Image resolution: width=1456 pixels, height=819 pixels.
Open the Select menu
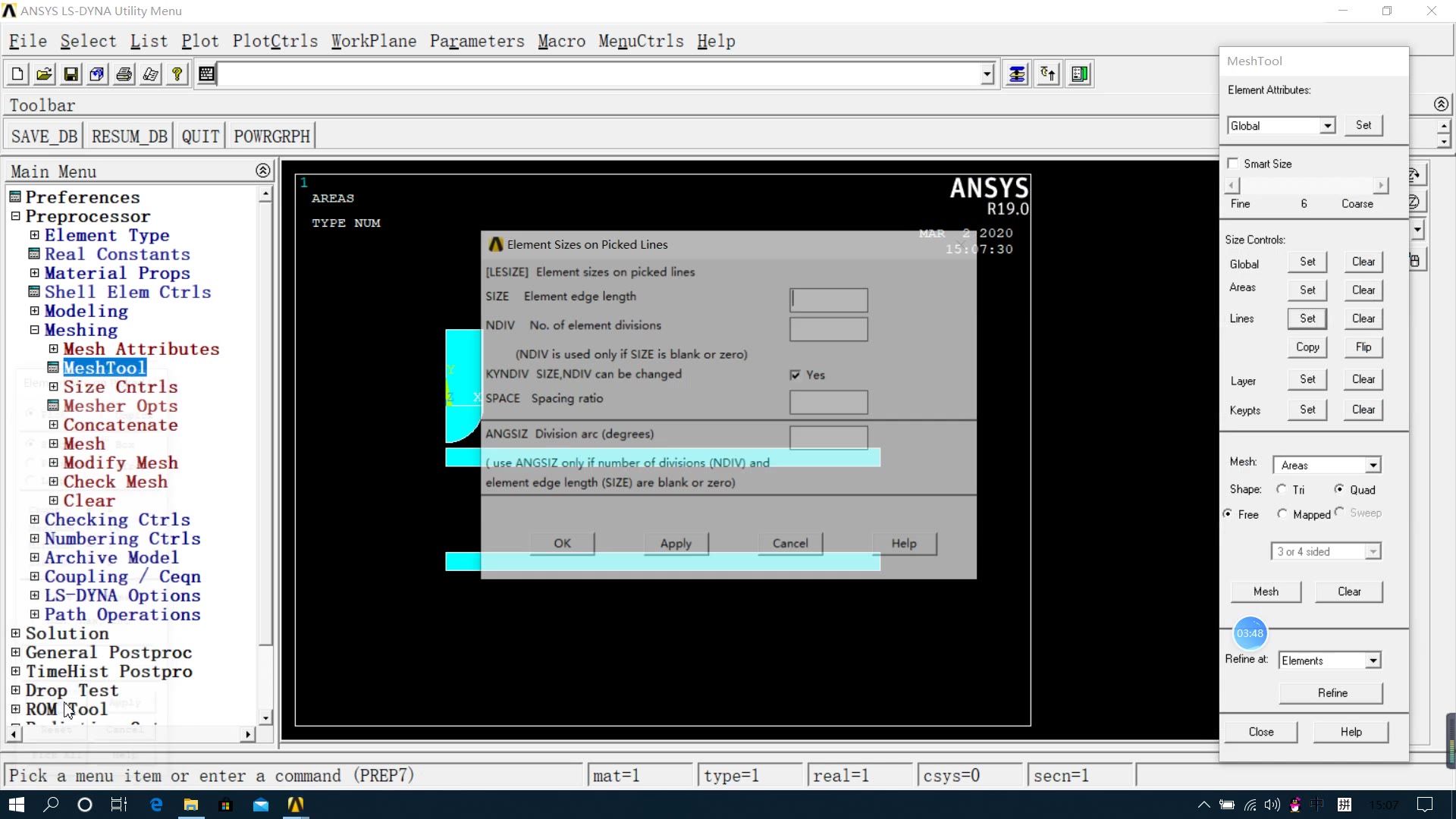[88, 41]
